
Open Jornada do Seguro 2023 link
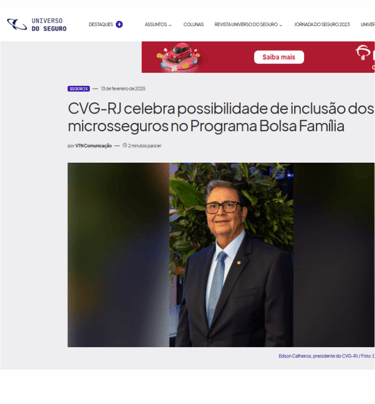[322, 24]
